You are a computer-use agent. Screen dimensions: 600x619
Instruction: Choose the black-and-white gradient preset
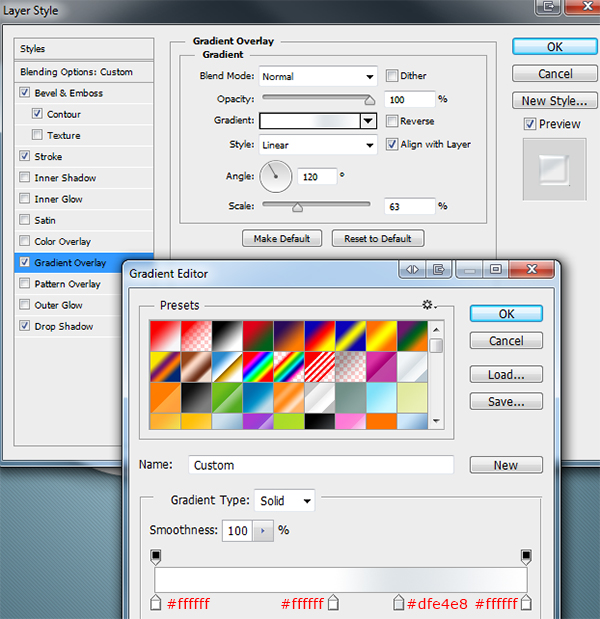pos(227,336)
